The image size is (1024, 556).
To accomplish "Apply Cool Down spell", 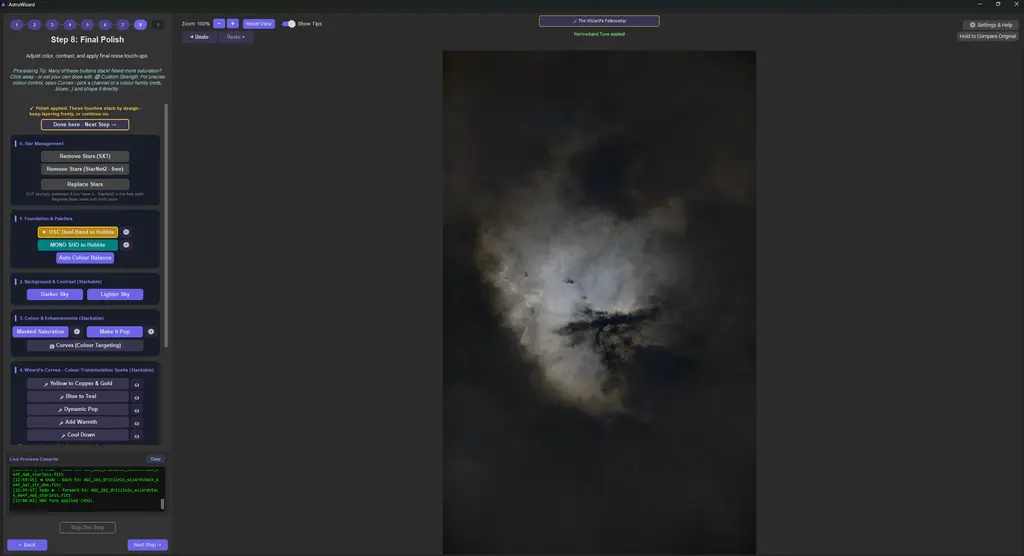I will [78, 435].
